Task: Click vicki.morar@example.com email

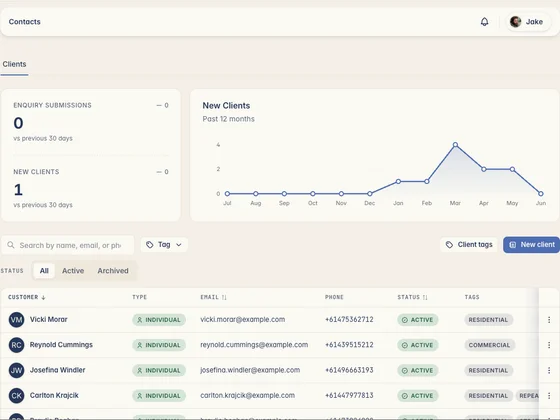Action: coord(242,319)
